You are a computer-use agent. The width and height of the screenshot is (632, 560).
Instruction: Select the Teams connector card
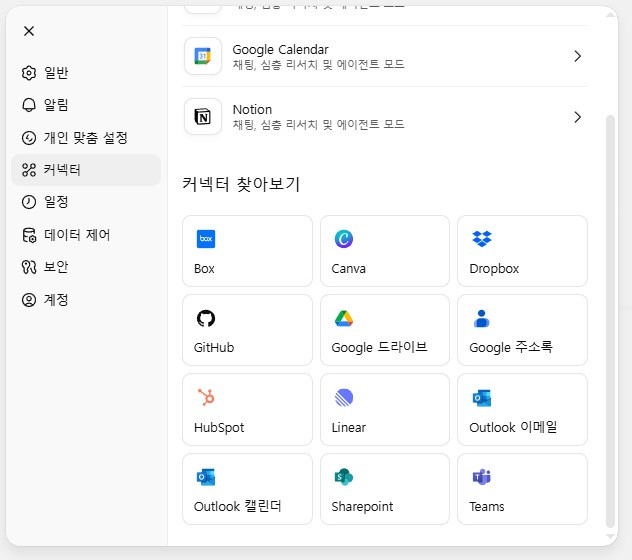[x=522, y=489]
